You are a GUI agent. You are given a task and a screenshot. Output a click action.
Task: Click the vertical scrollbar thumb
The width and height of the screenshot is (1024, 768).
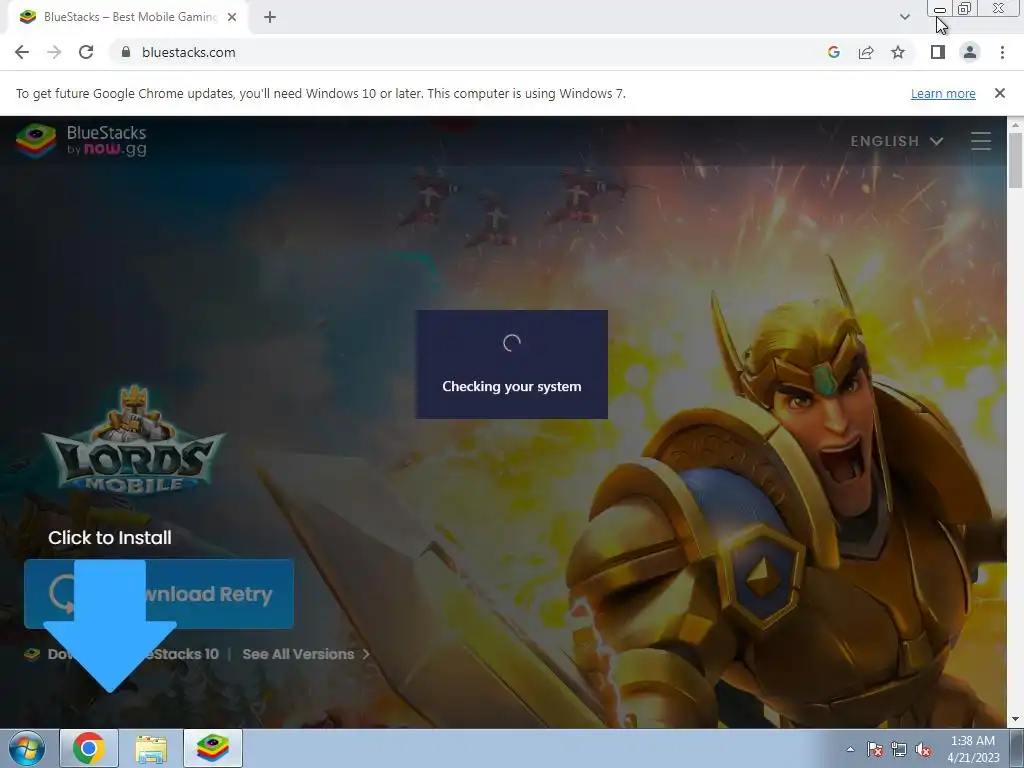tap(1016, 160)
